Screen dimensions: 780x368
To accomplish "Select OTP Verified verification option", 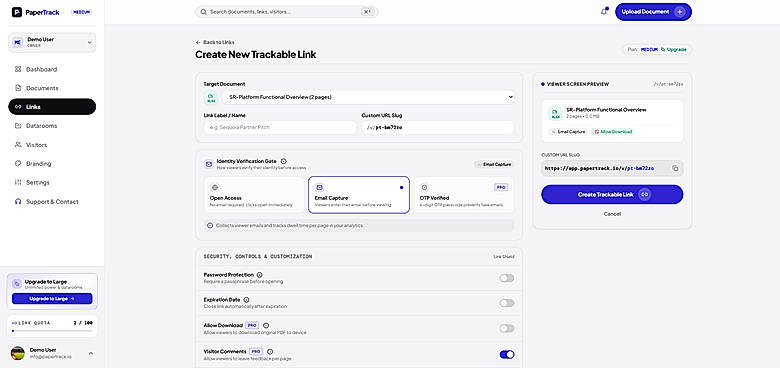I will tap(464, 195).
